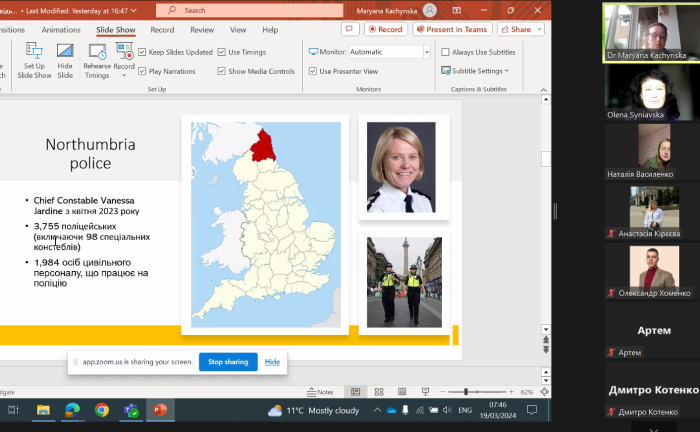Image resolution: width=700 pixels, height=432 pixels.
Task: Switch to the Animations tab
Action: [x=61, y=30]
